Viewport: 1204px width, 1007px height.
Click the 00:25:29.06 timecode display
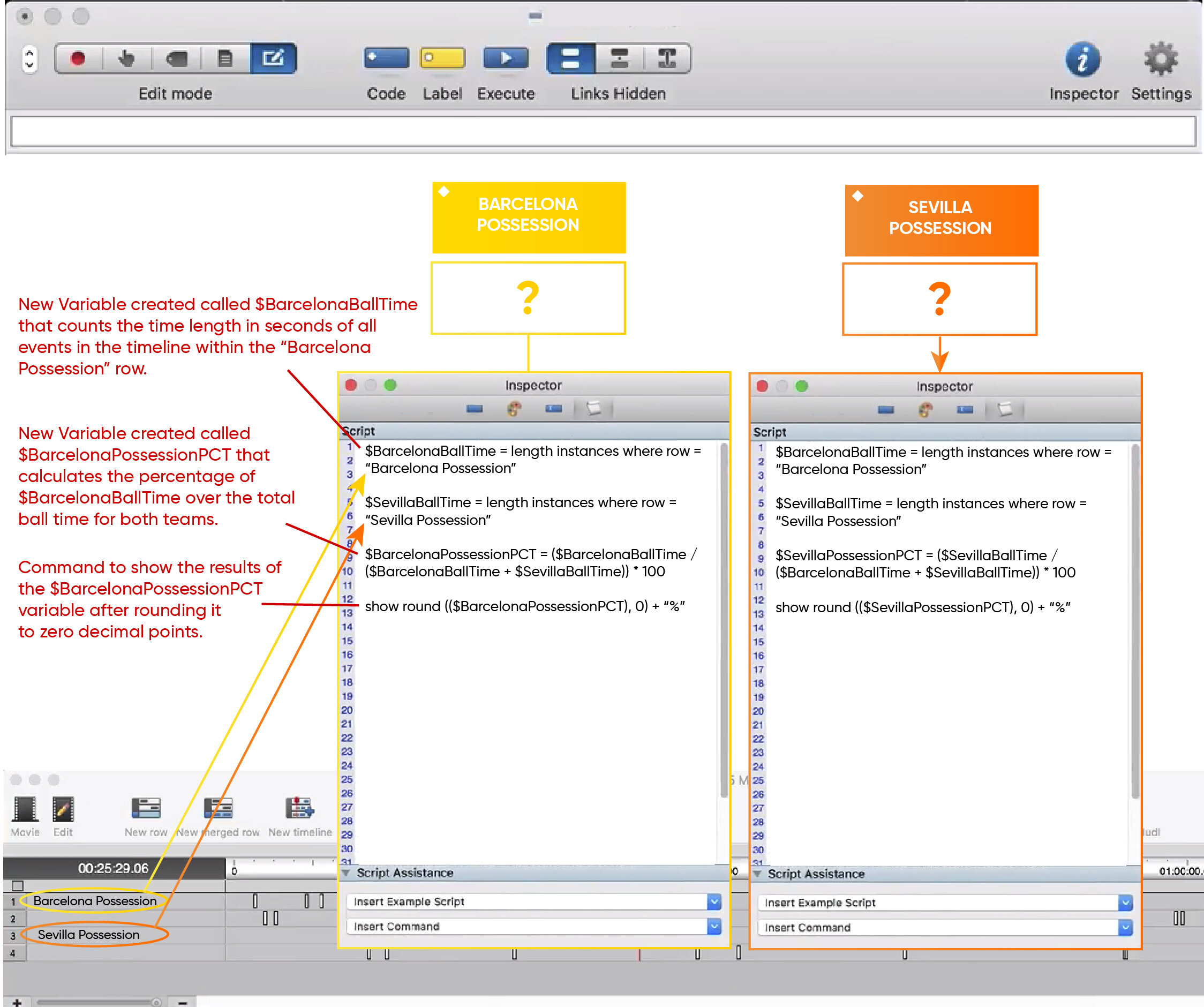[114, 868]
